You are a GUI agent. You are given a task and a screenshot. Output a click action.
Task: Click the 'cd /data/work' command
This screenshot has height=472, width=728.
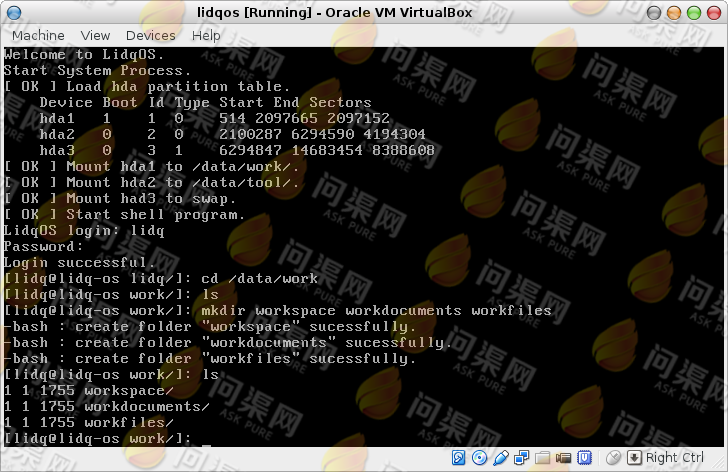click(x=260, y=278)
